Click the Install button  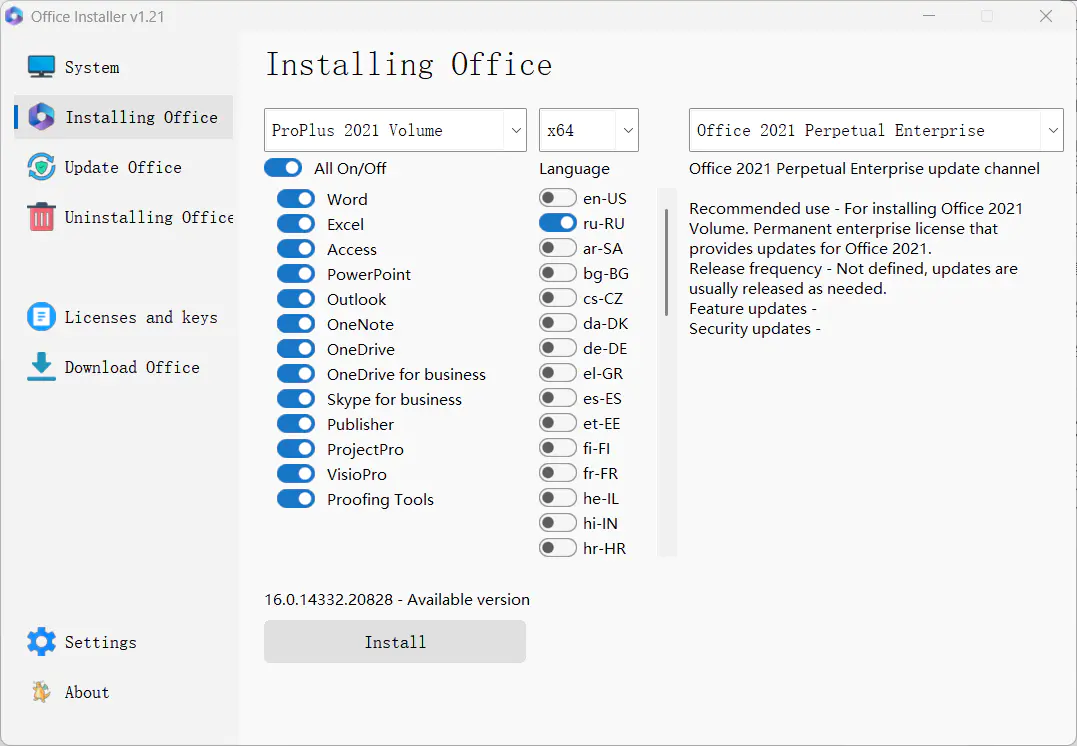[395, 642]
